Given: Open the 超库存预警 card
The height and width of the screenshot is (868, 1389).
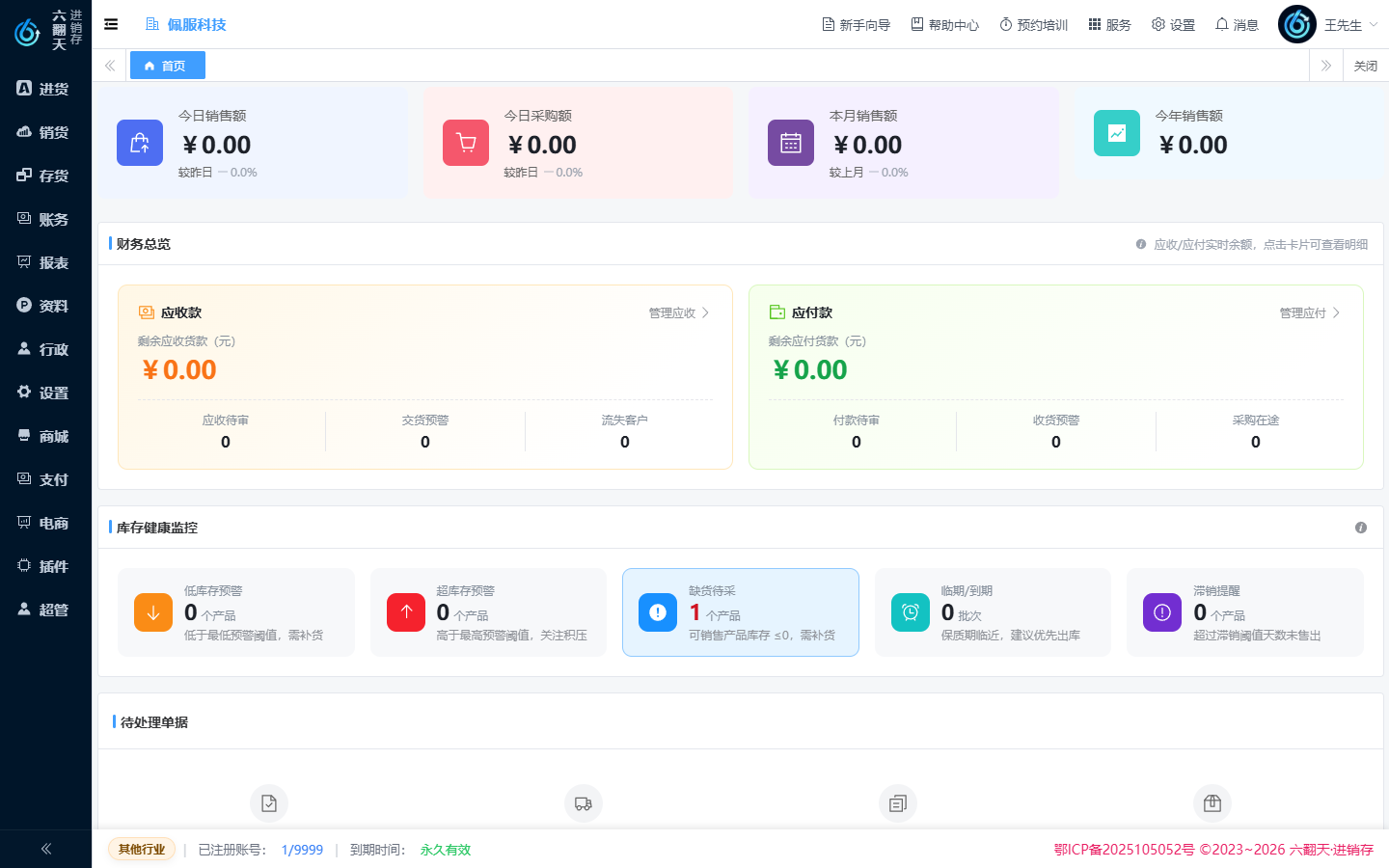Looking at the screenshot, I should click(488, 612).
